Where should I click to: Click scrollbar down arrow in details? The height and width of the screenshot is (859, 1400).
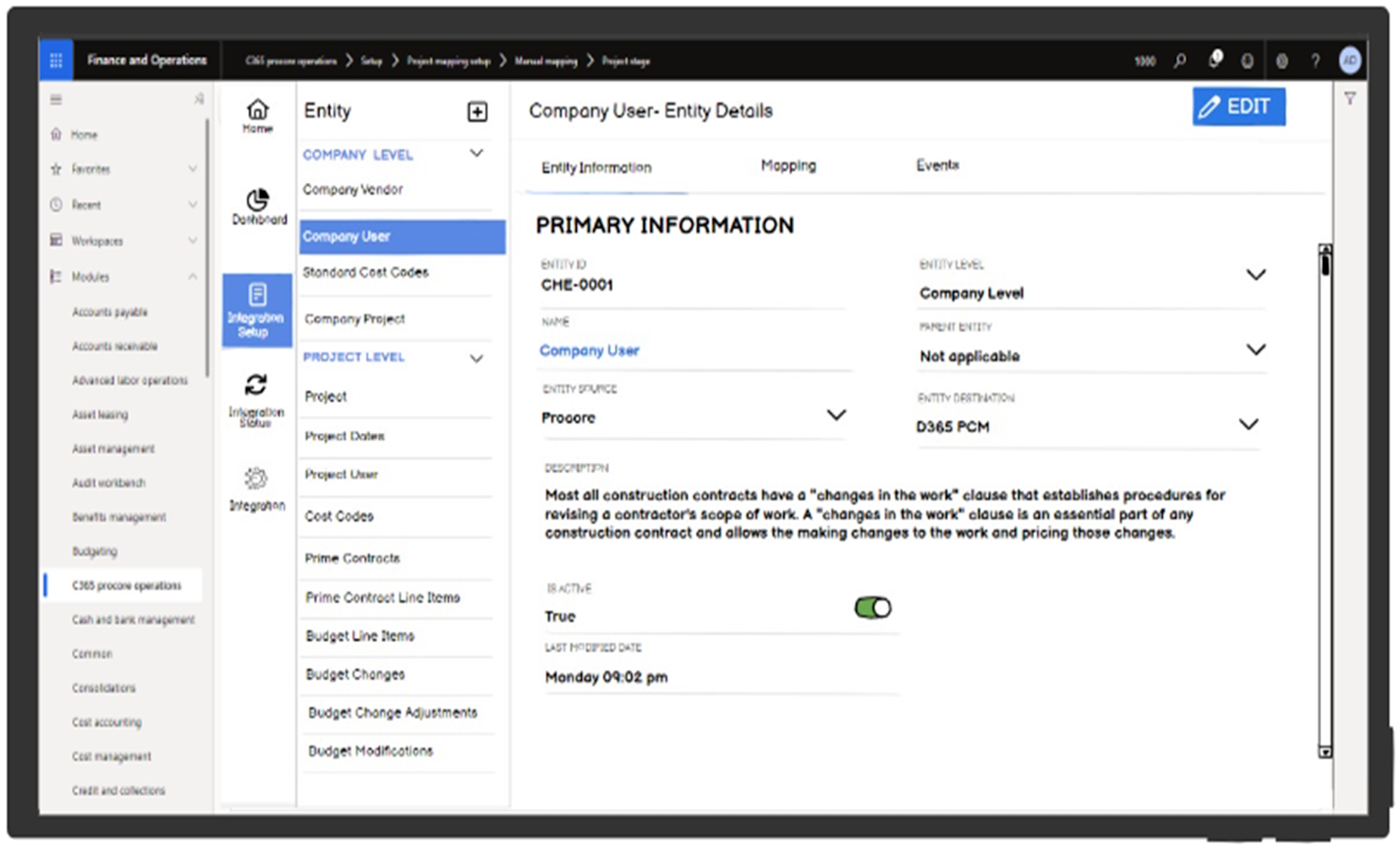tap(1326, 752)
